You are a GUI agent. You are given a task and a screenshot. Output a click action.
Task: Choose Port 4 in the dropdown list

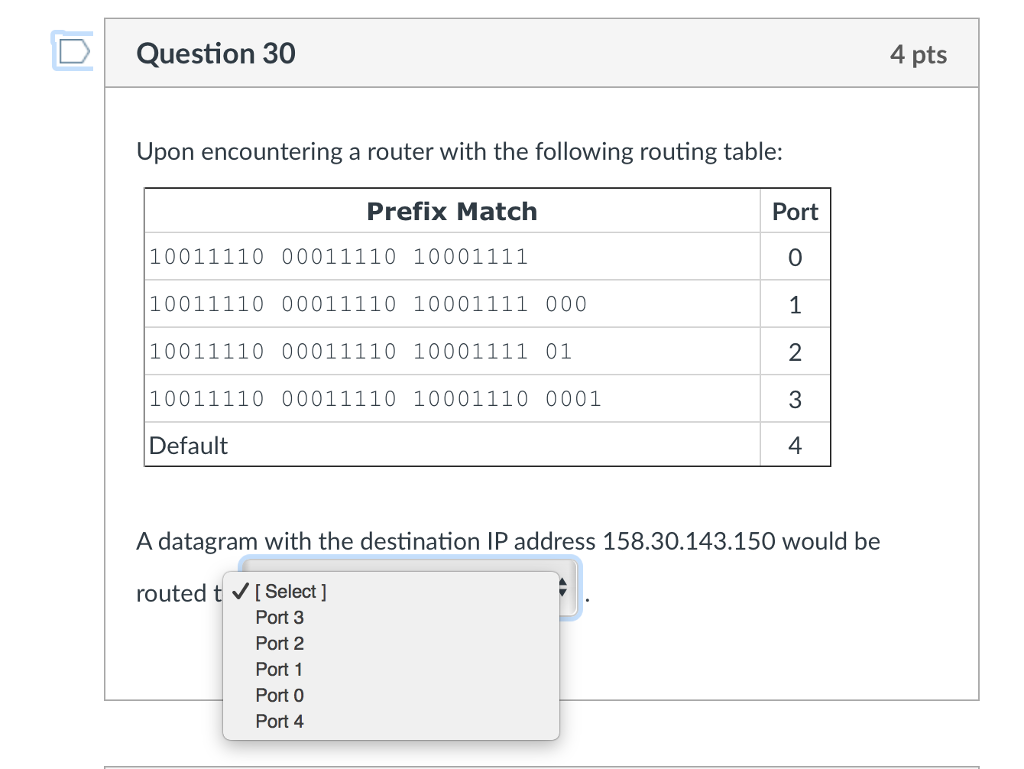[x=280, y=721]
